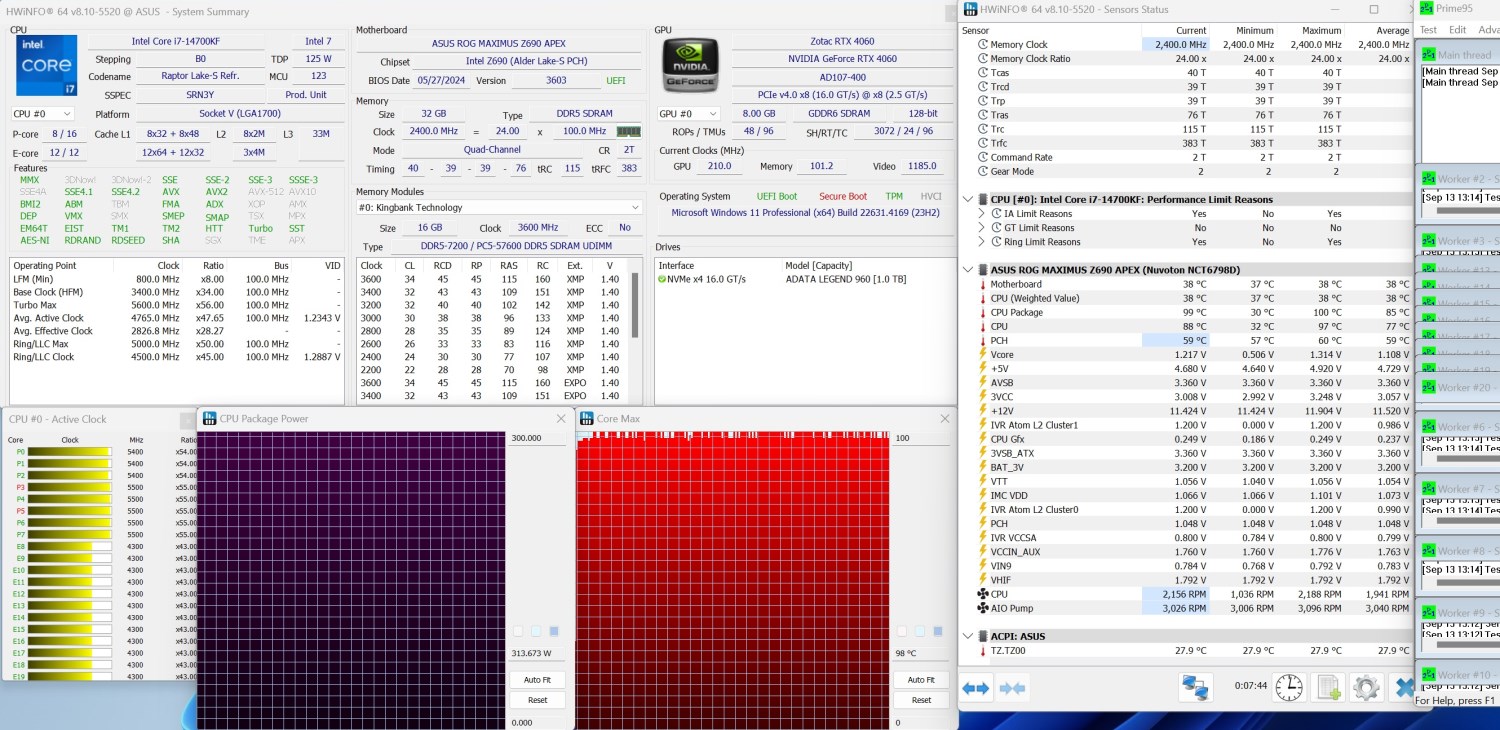Click the Worker #20 window icon in Prime95
The width and height of the screenshot is (1500, 730).
pyautogui.click(x=1428, y=387)
